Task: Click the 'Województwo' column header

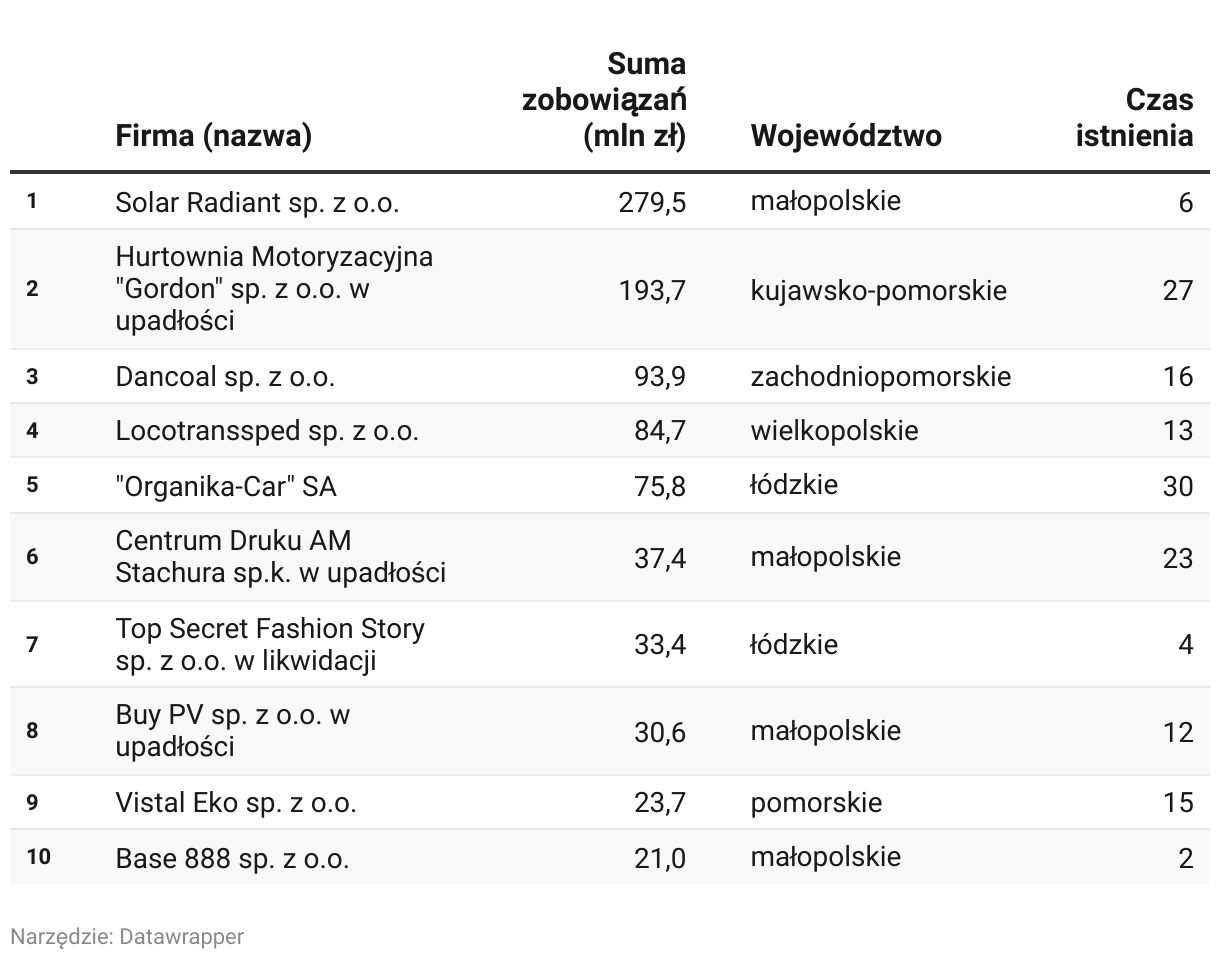Action: coord(846,136)
